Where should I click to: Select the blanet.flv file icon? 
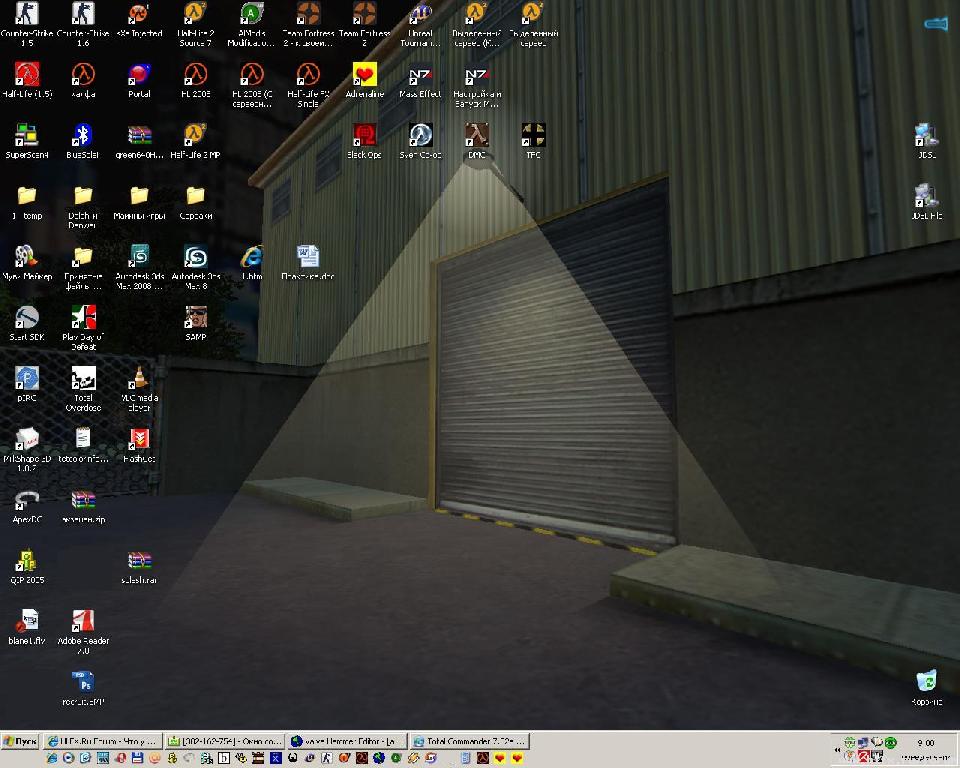pyautogui.click(x=27, y=627)
